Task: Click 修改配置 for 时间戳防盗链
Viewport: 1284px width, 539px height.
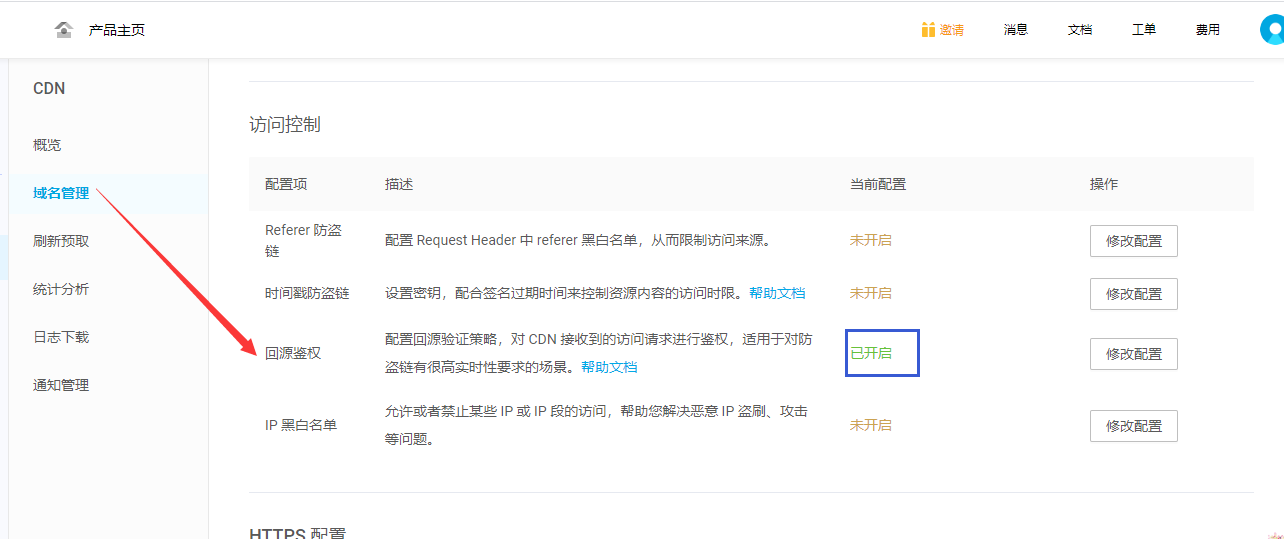Action: point(1133,294)
